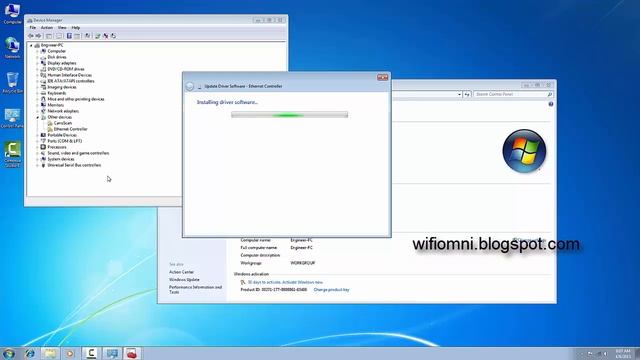Select Human Interface Devices in the tree

click(69, 75)
